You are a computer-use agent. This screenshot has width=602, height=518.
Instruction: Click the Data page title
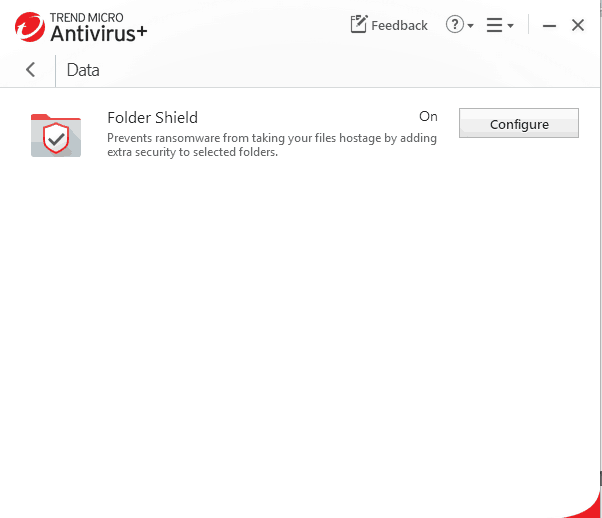pyautogui.click(x=83, y=70)
